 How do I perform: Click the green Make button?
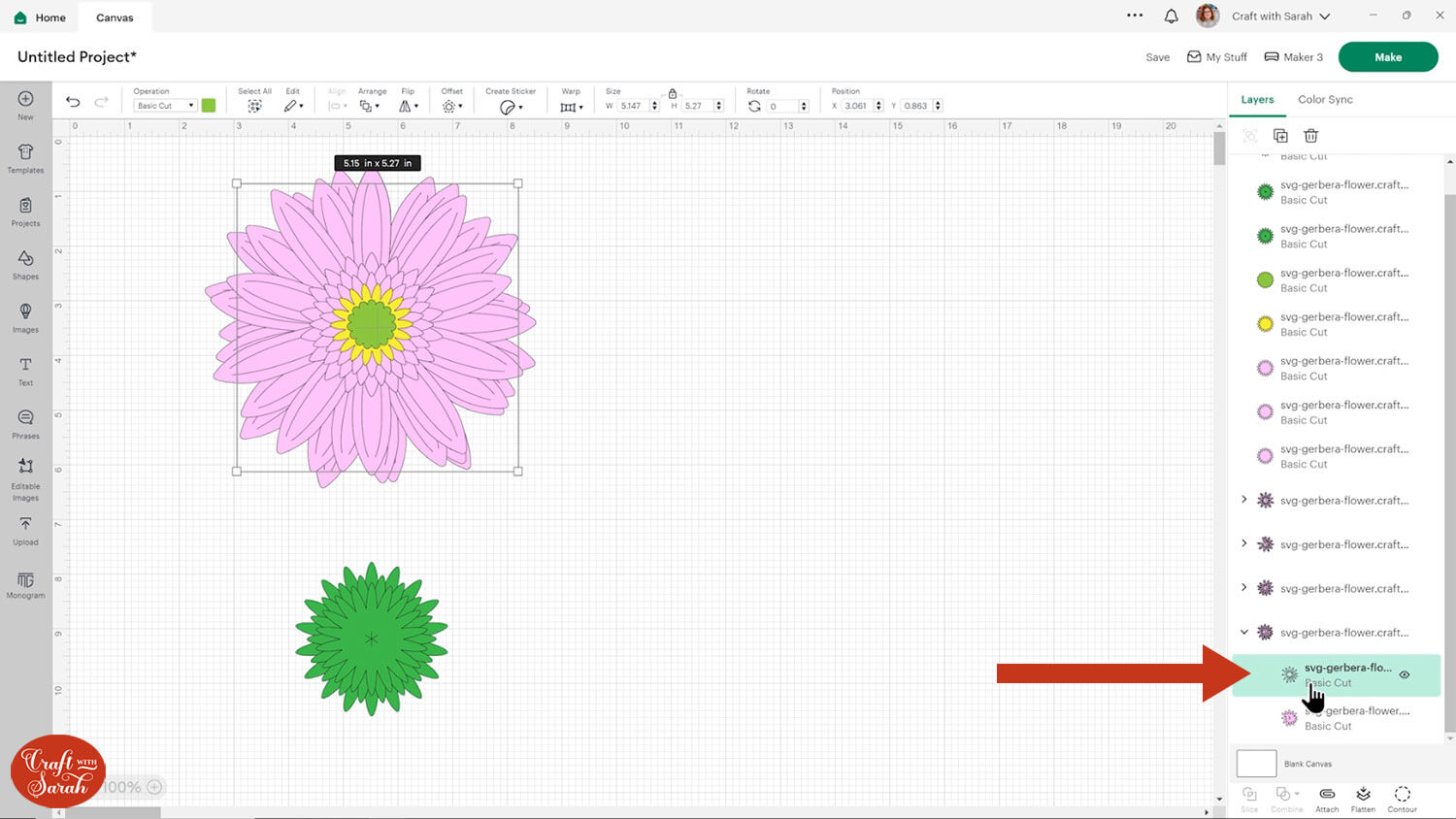tap(1387, 57)
